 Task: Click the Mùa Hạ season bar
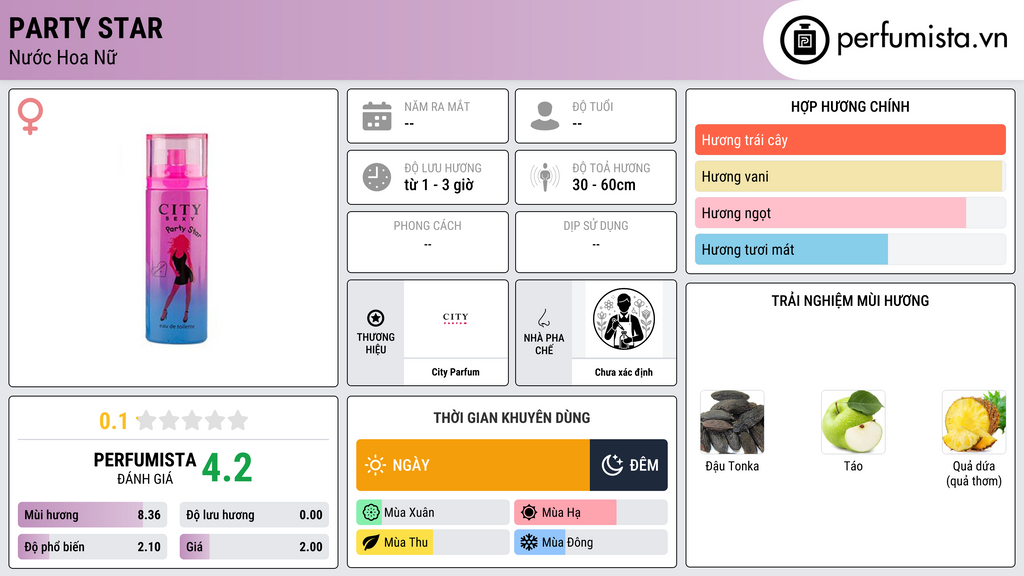[591, 513]
